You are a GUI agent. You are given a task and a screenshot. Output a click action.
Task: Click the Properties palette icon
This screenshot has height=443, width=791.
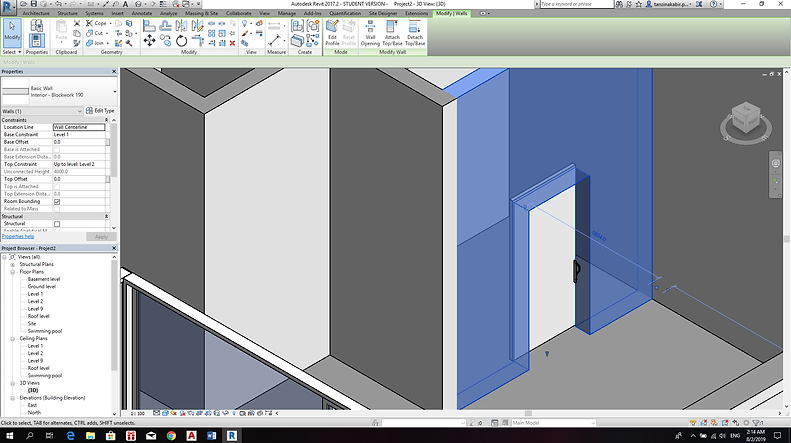click(x=36, y=41)
